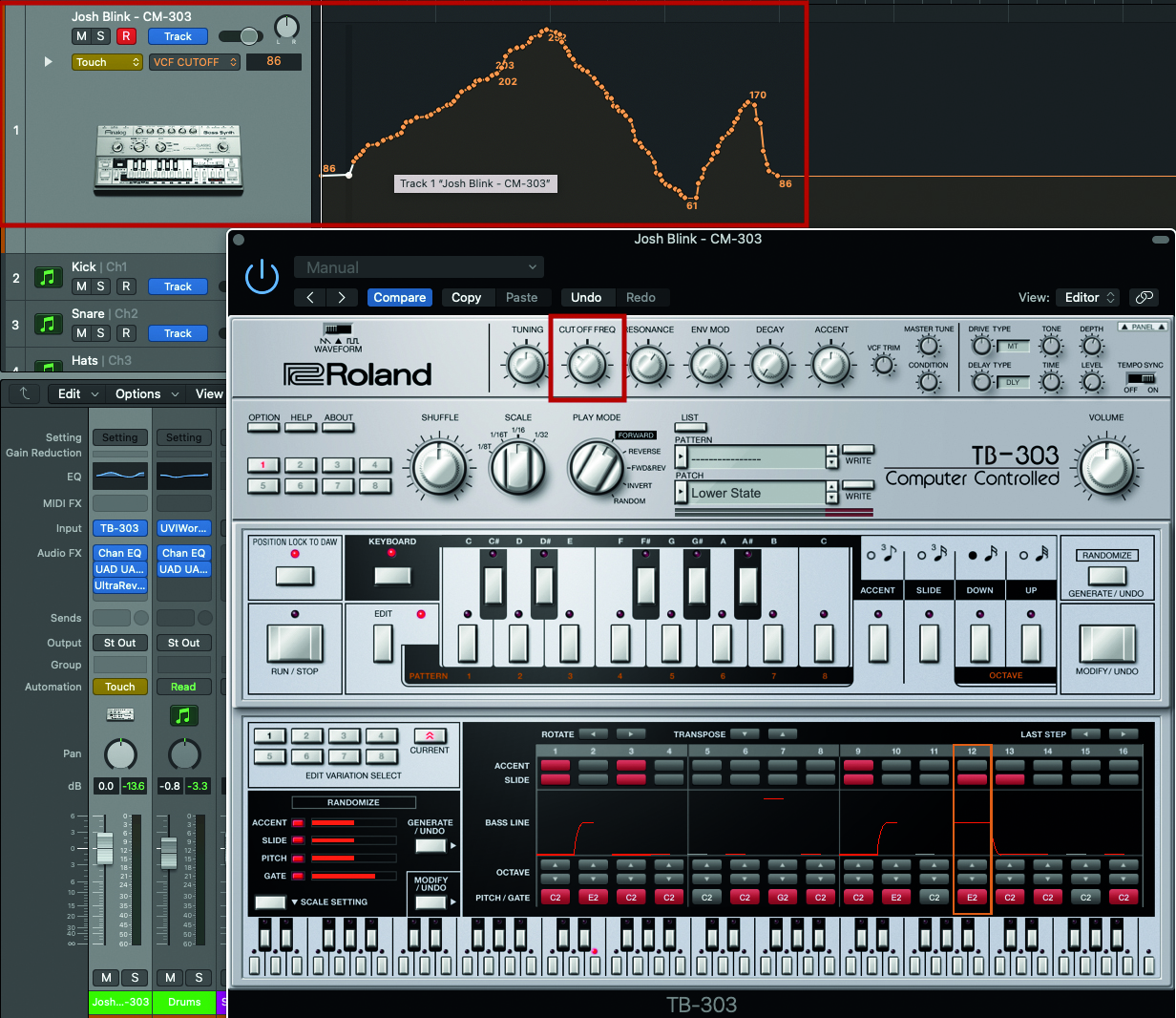Click the Current variation button
Image resolution: width=1176 pixels, height=1018 pixels.
click(x=430, y=735)
